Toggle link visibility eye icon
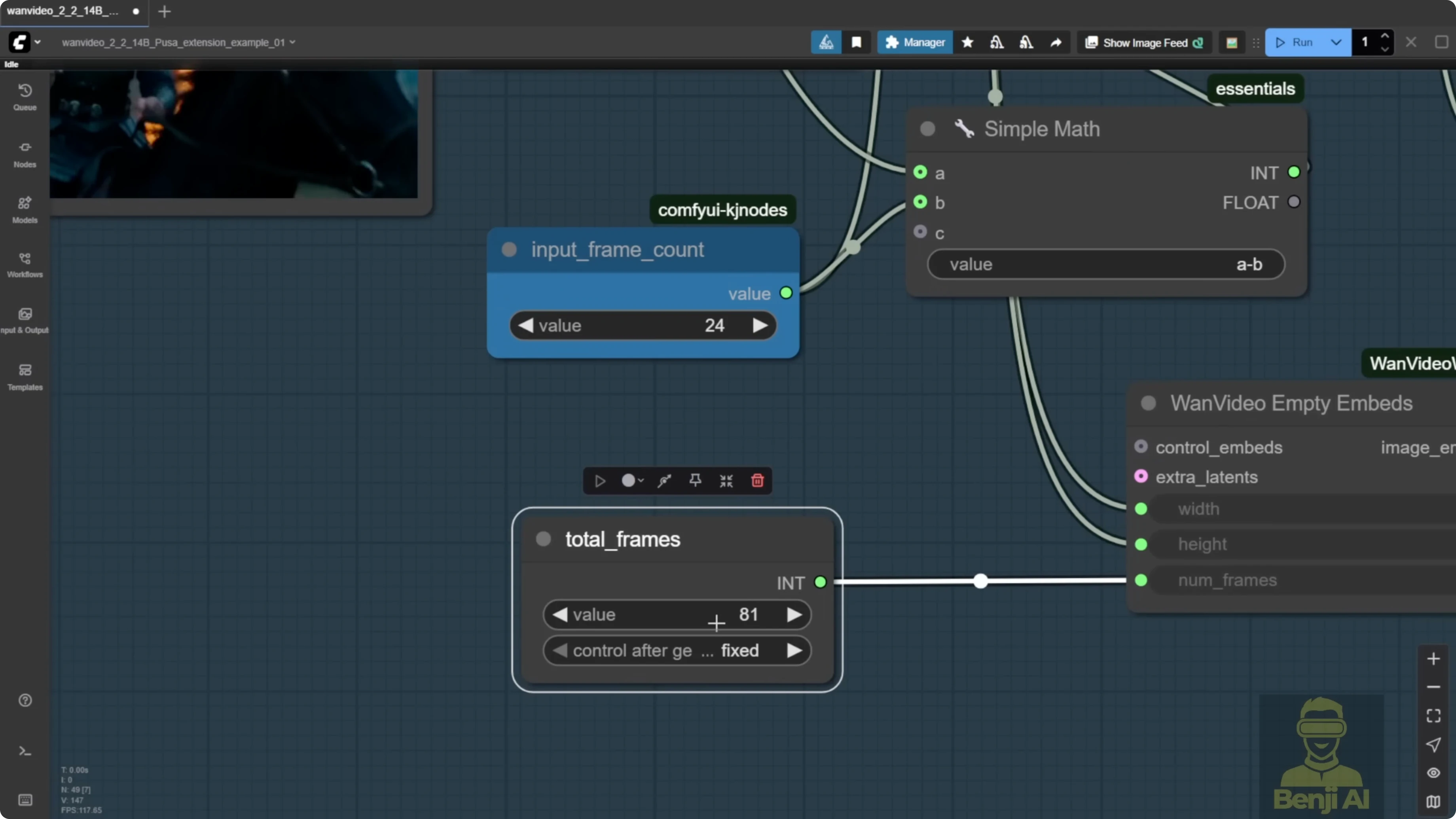 coord(1433,773)
